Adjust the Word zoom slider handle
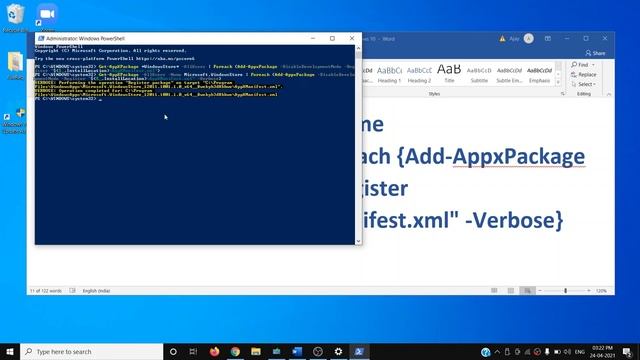The width and height of the screenshot is (640, 360). [x=565, y=291]
